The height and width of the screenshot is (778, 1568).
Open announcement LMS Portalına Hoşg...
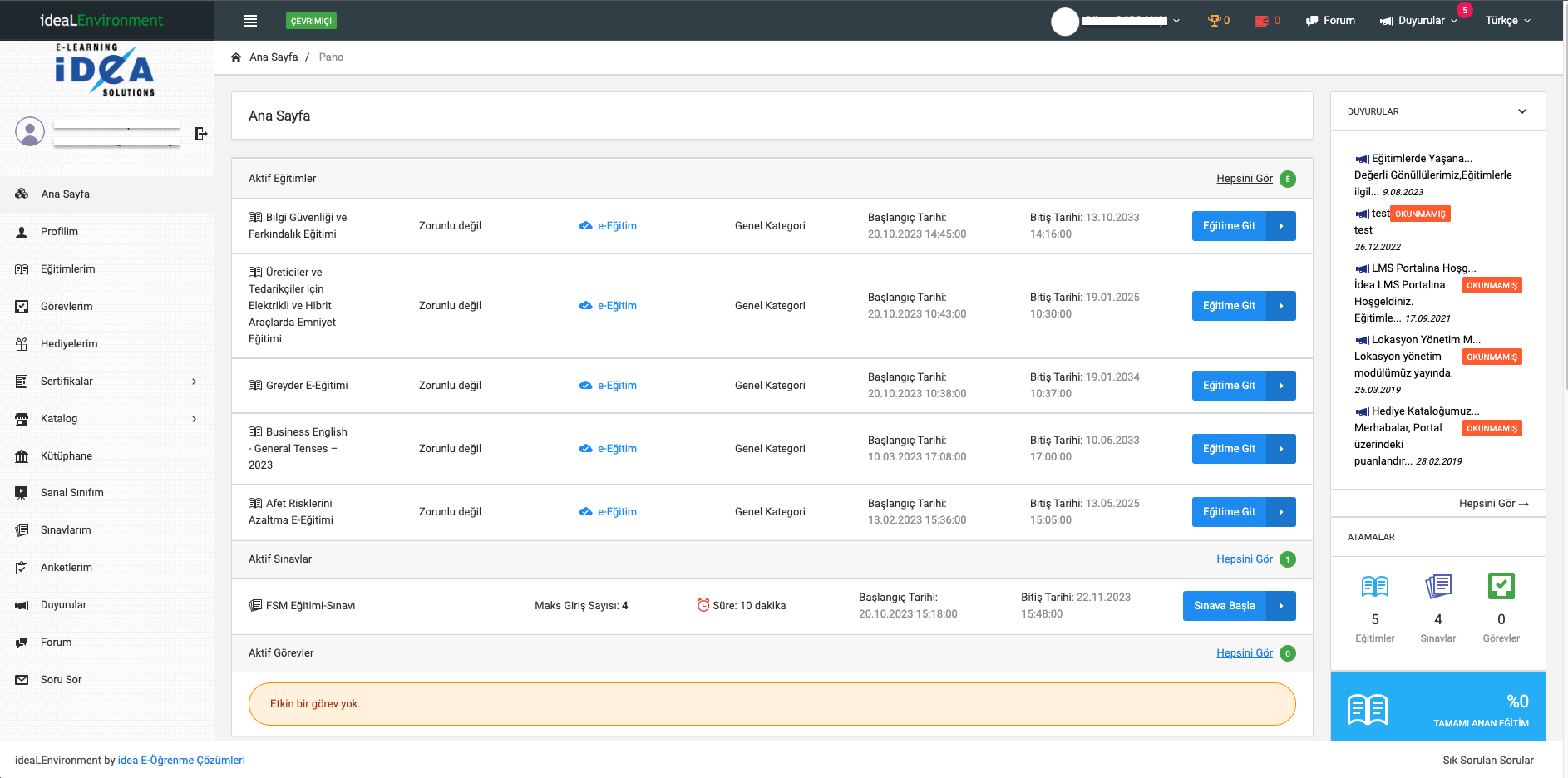(1423, 268)
